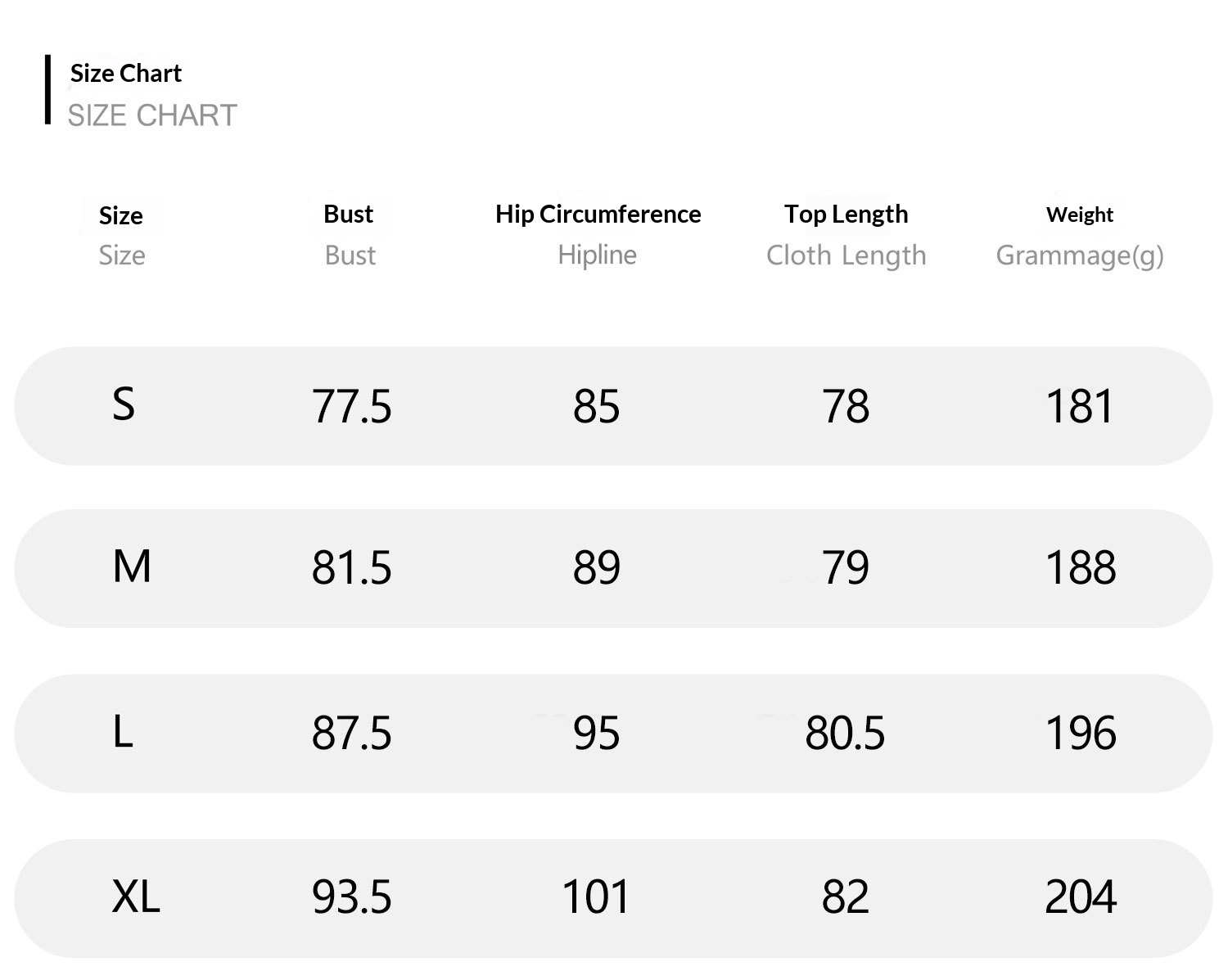
Task: Click the weight value 204
Action: click(1080, 897)
